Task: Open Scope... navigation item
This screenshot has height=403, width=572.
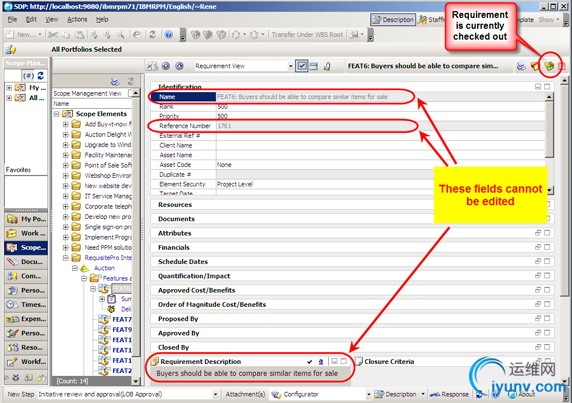Action: pos(26,247)
